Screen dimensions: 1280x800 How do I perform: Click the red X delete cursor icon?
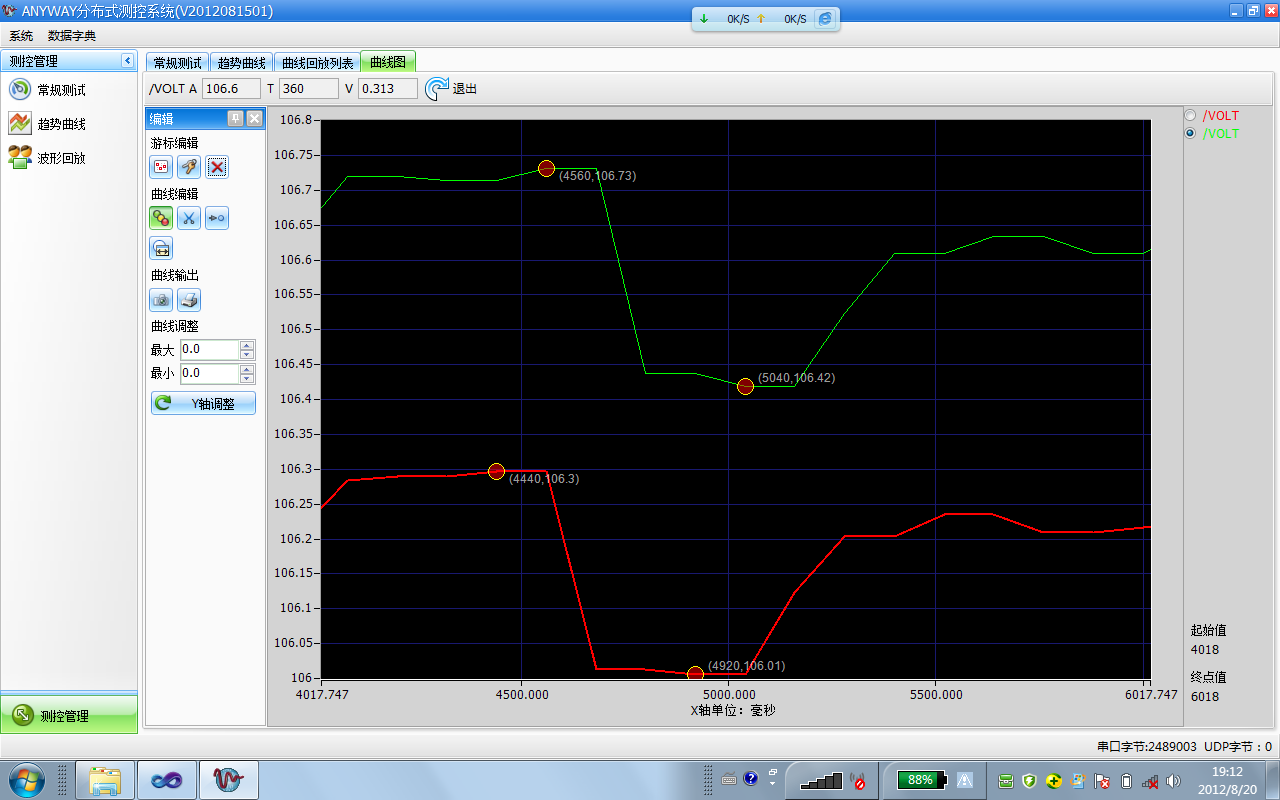[217, 167]
